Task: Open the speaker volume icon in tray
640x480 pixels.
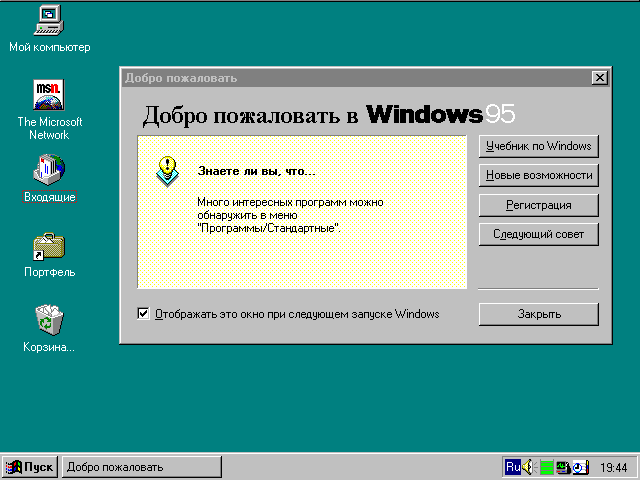Action: (529, 467)
